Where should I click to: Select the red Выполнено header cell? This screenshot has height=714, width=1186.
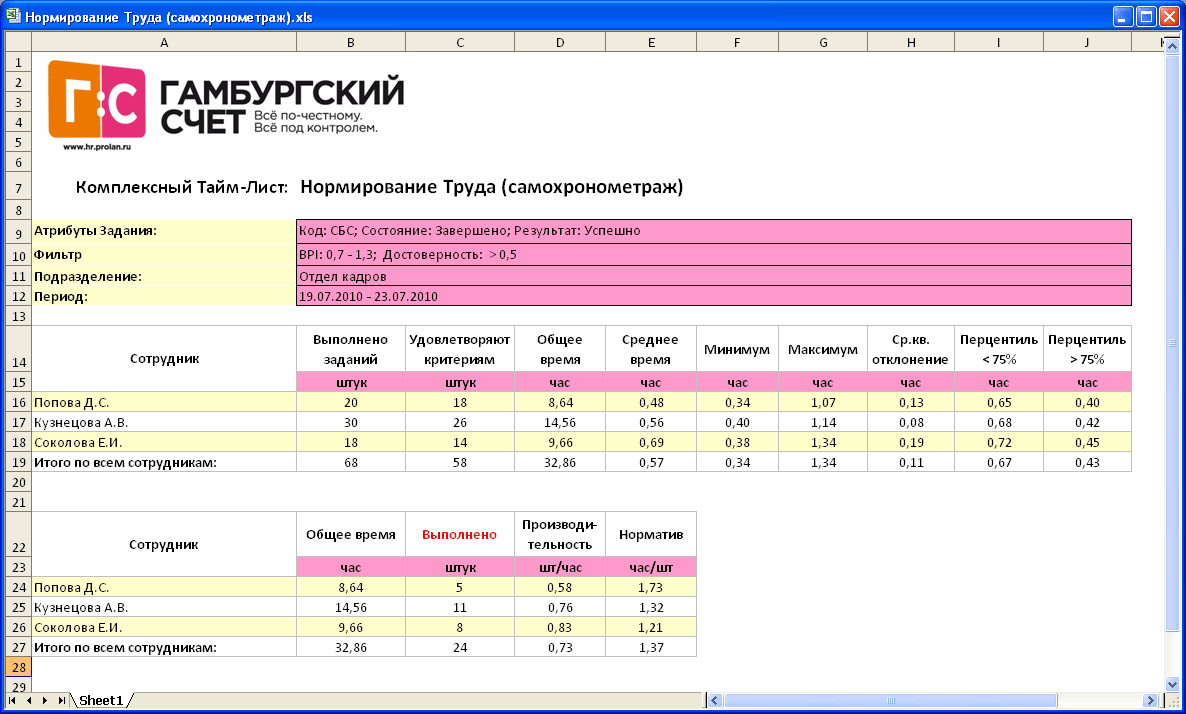(459, 534)
